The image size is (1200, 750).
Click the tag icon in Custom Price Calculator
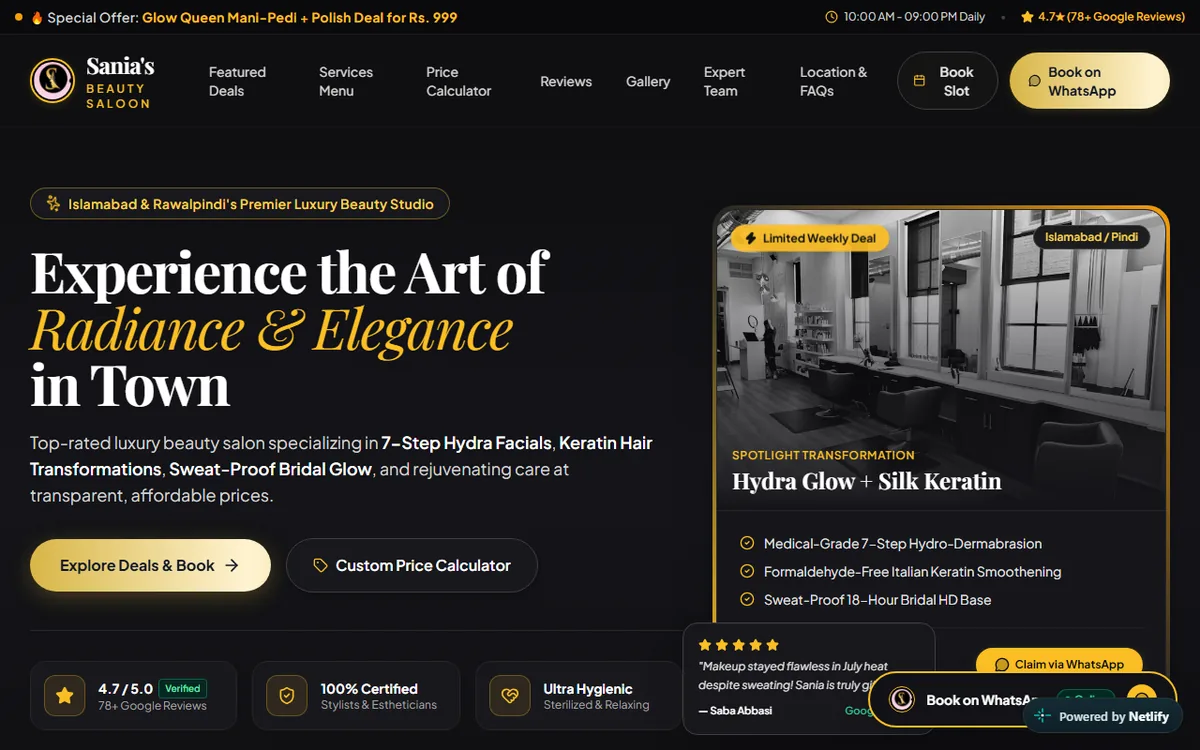tap(320, 566)
